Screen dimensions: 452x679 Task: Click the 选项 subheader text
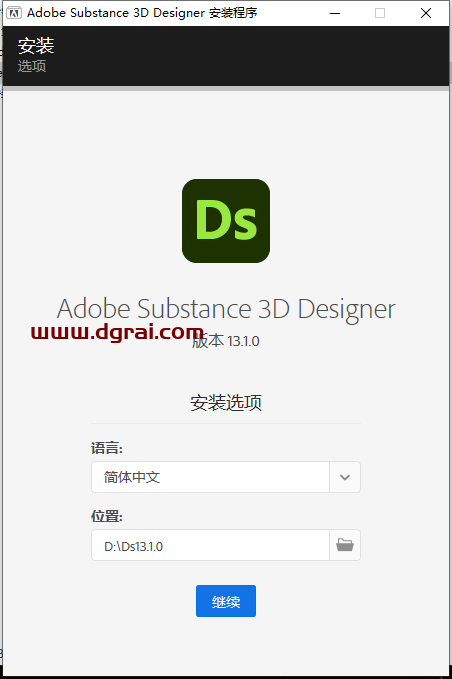tap(32, 66)
